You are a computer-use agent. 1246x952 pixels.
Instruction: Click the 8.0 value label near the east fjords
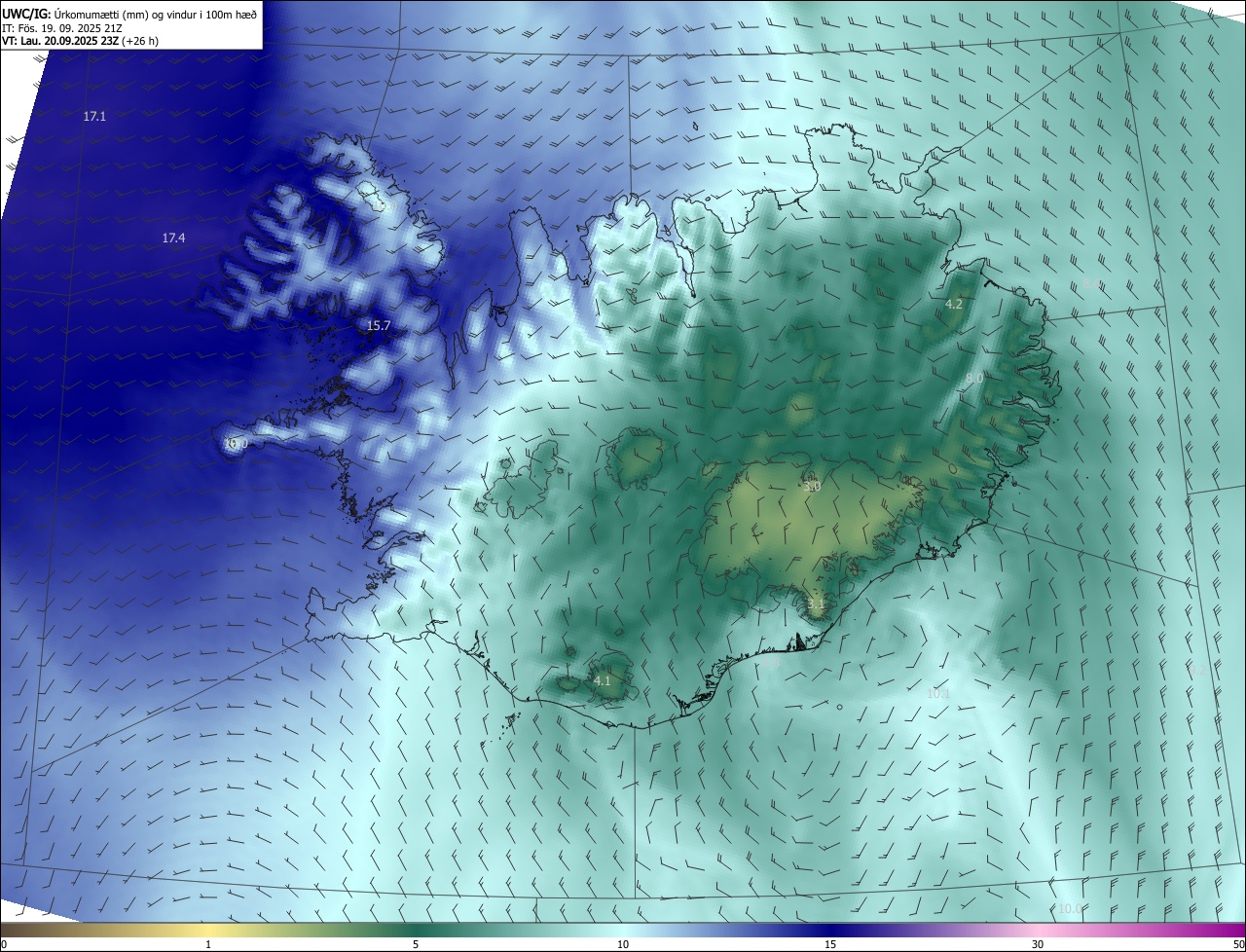[974, 378]
